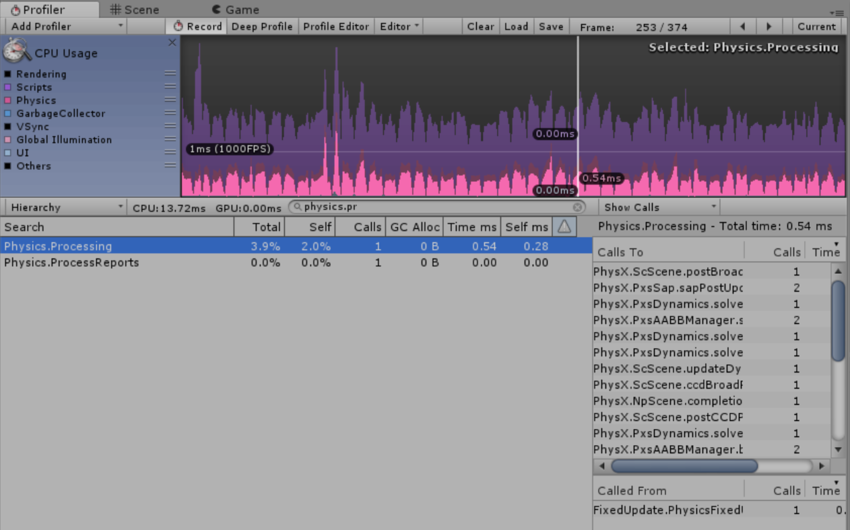This screenshot has height=530, width=850.
Task: Select PhysX.ScScene.updateDy call entry
Action: point(711,369)
